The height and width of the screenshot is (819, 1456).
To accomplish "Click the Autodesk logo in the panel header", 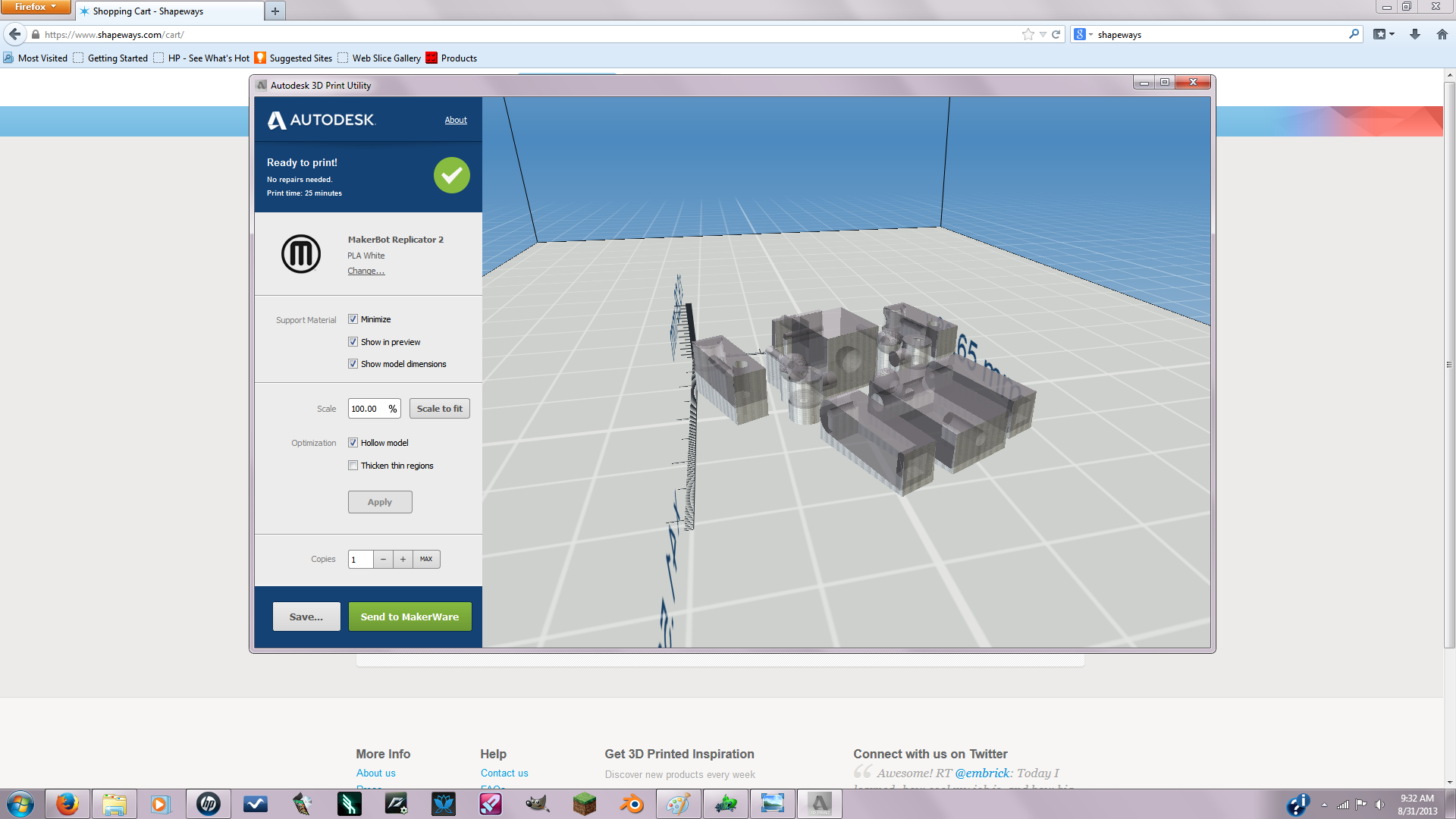I will pos(322,120).
